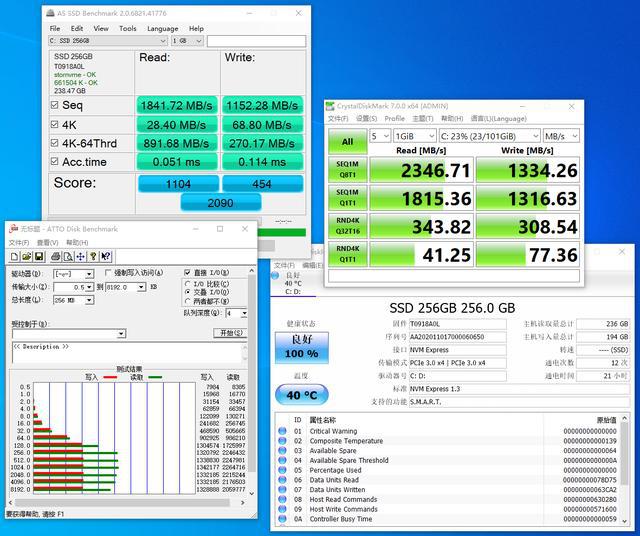Select the I/O 比较 radio button

click(x=187, y=283)
